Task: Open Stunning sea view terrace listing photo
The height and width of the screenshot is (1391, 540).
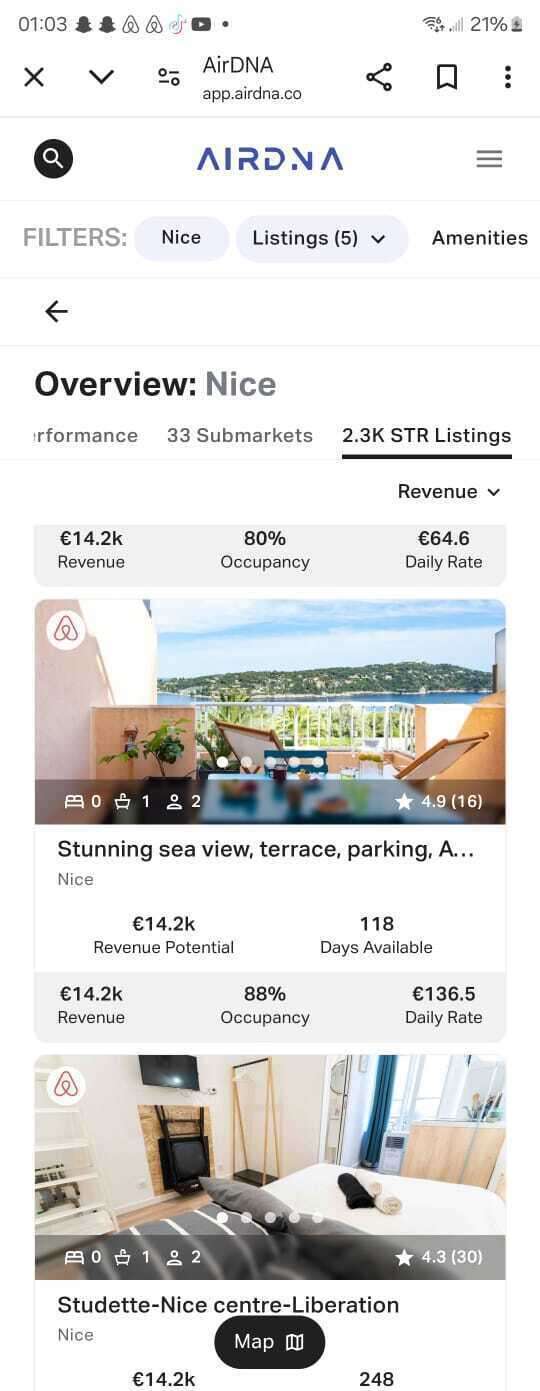Action: (x=270, y=712)
